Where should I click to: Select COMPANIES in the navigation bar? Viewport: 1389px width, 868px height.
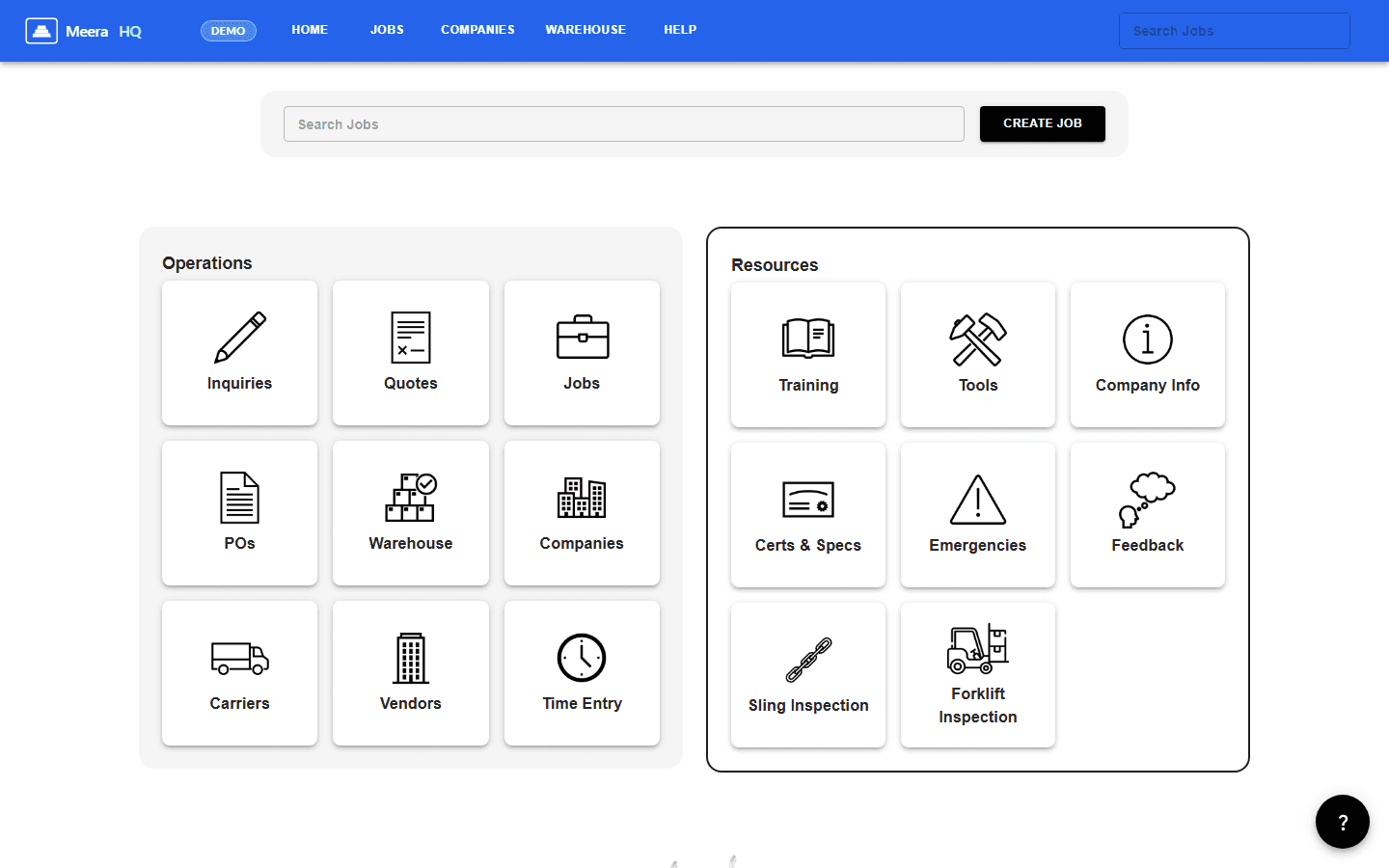(x=477, y=30)
